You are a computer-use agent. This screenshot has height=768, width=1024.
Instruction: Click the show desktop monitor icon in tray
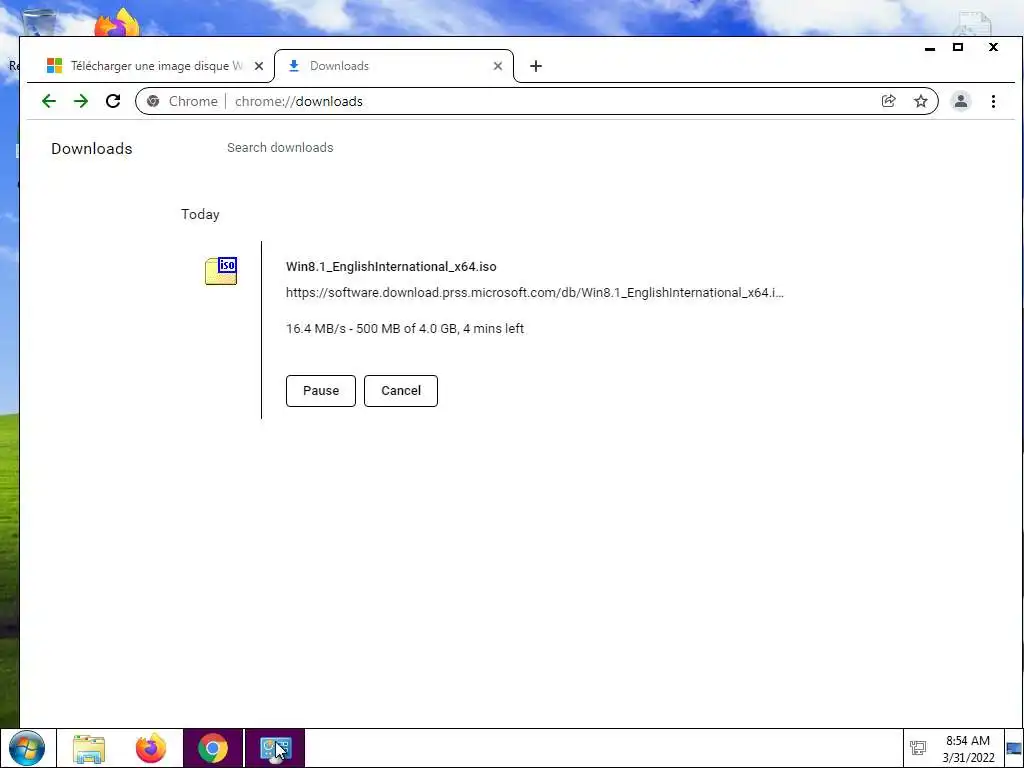pyautogui.click(x=1014, y=748)
